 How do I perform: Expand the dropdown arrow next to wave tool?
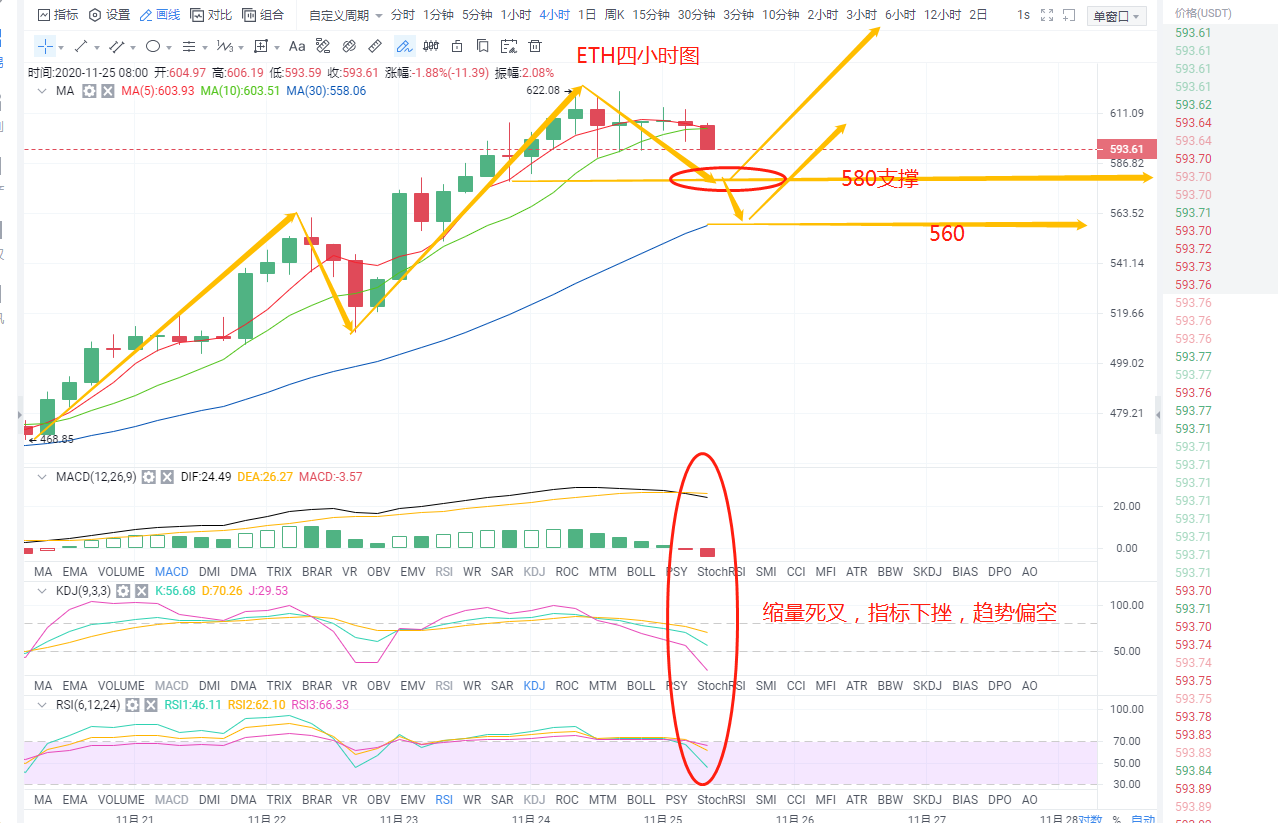[240, 47]
